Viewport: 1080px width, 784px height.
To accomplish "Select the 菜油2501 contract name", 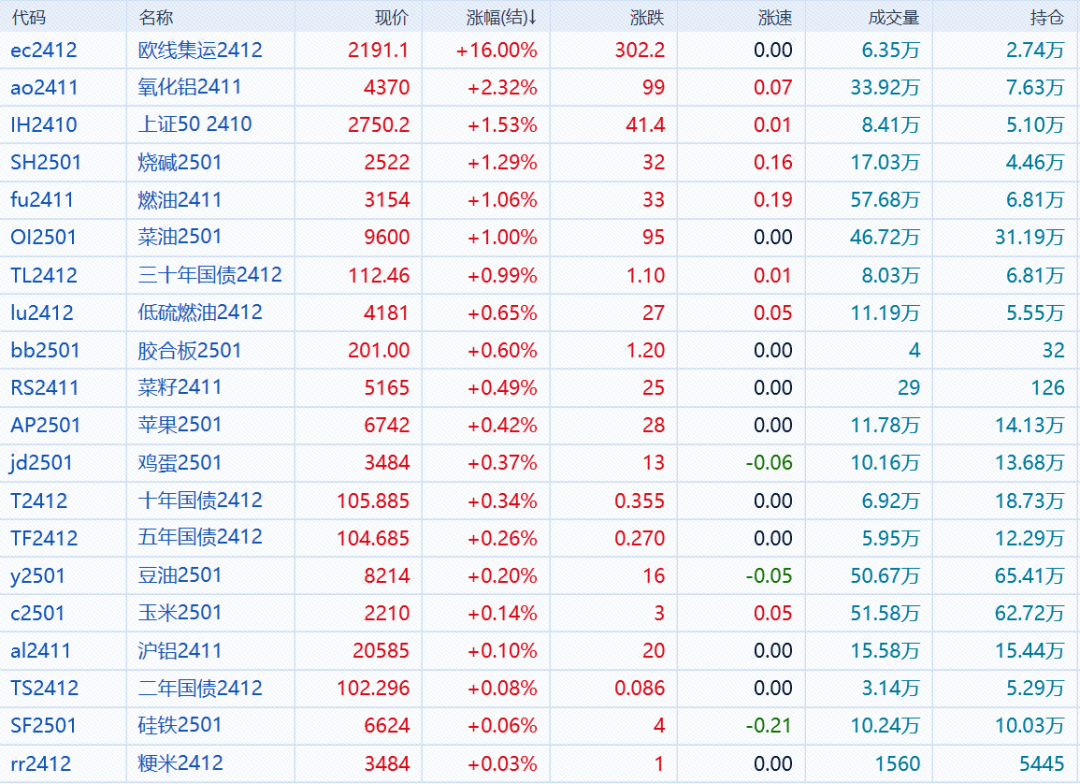I will click(x=180, y=237).
